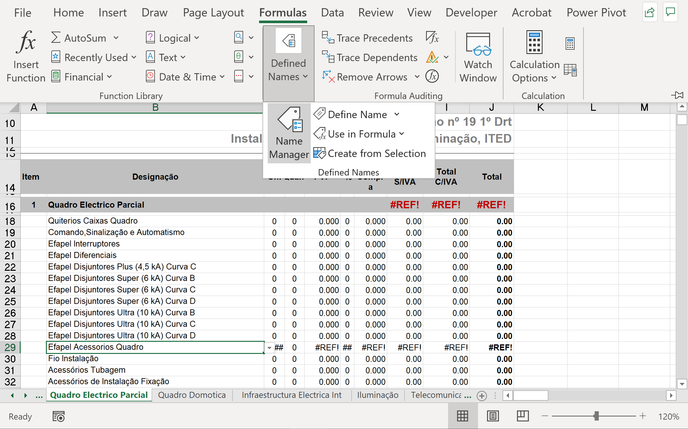The width and height of the screenshot is (688, 429).
Task: Expand Define Name dropdown arrow
Action: coord(397,114)
